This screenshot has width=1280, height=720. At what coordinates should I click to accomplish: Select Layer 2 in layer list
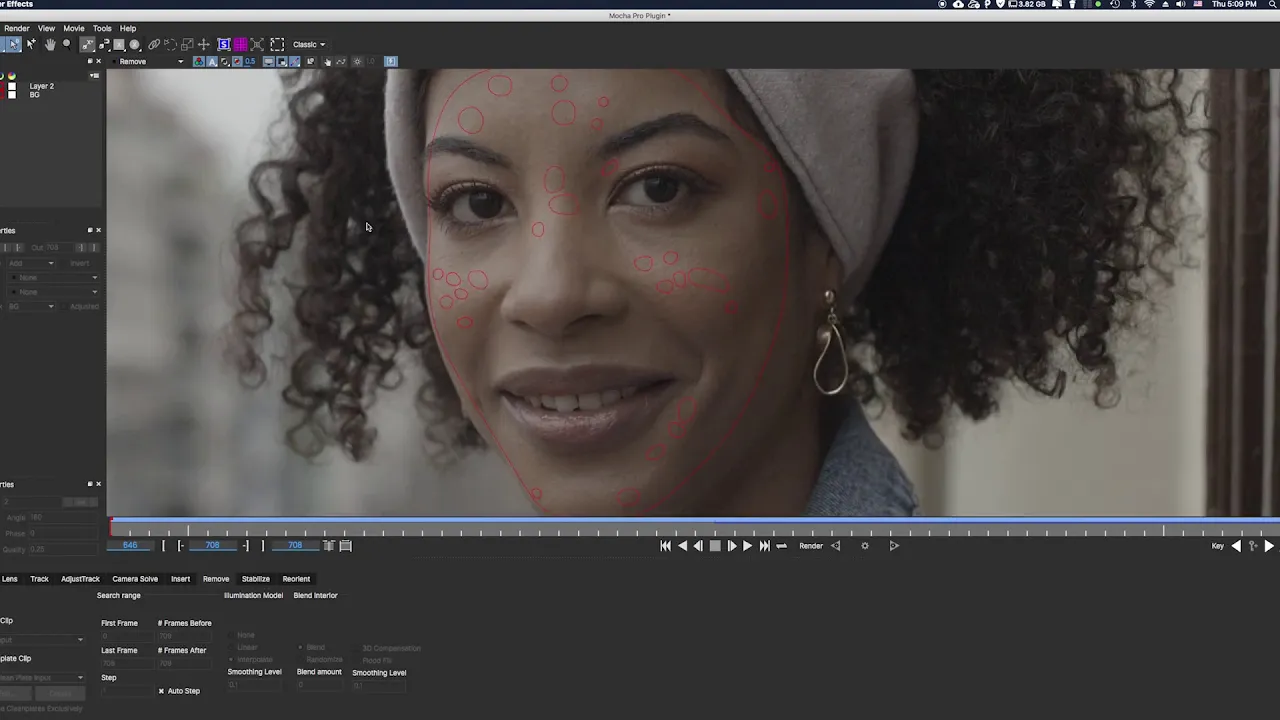pyautogui.click(x=42, y=86)
